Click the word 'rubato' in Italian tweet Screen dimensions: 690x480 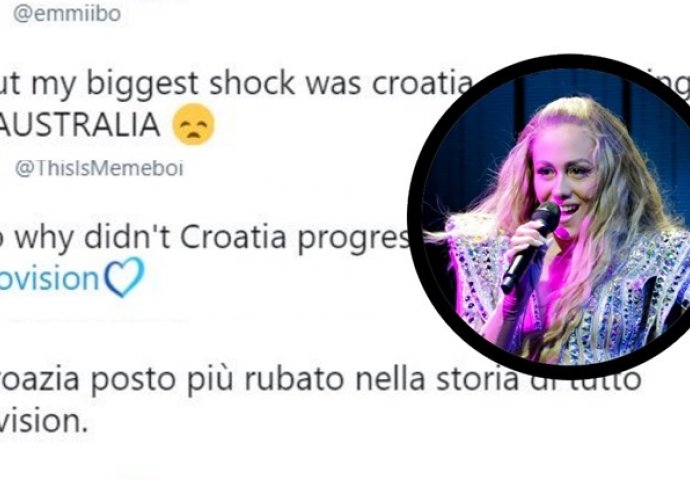294,380
